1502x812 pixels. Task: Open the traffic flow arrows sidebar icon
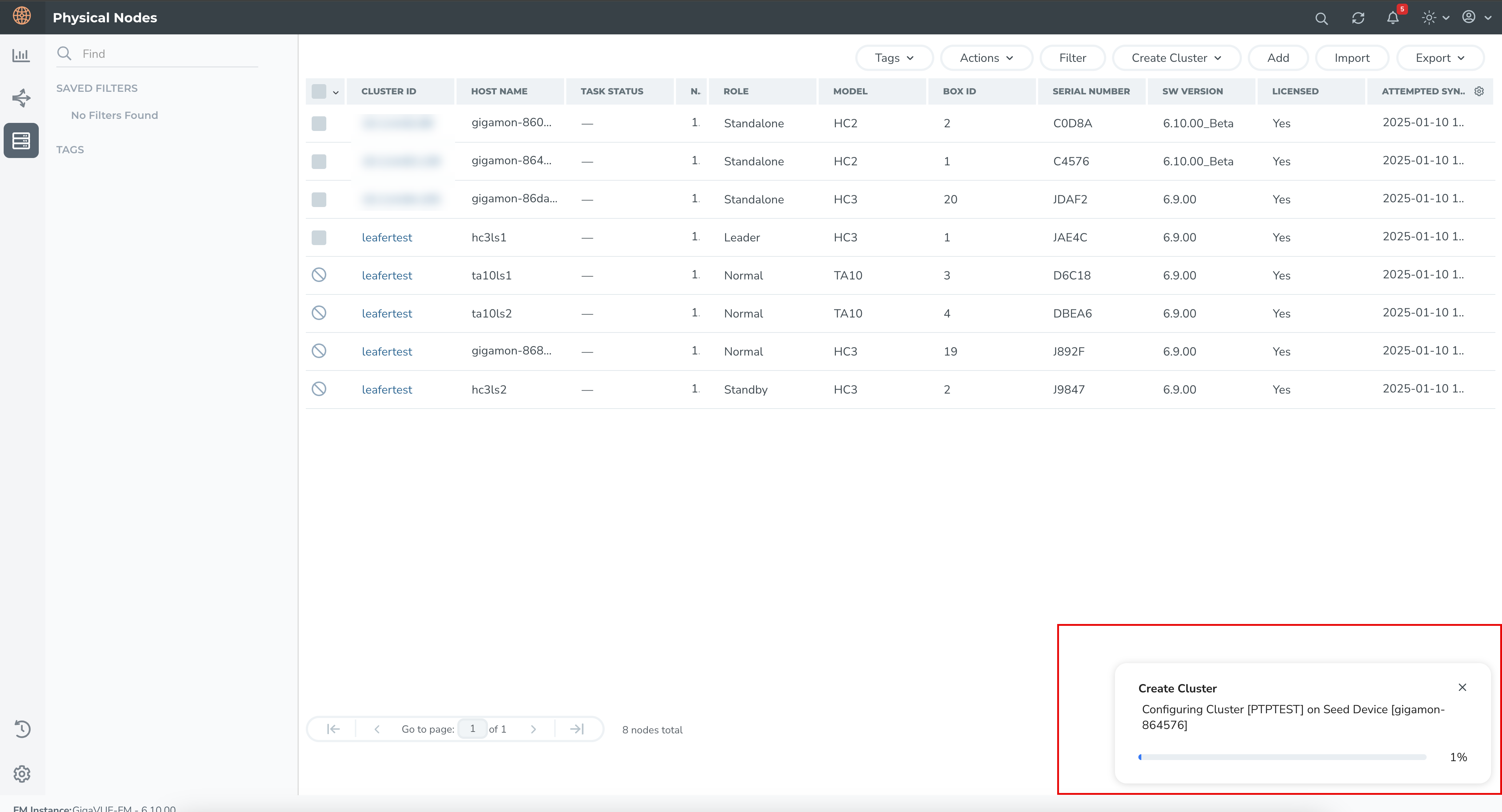click(21, 98)
